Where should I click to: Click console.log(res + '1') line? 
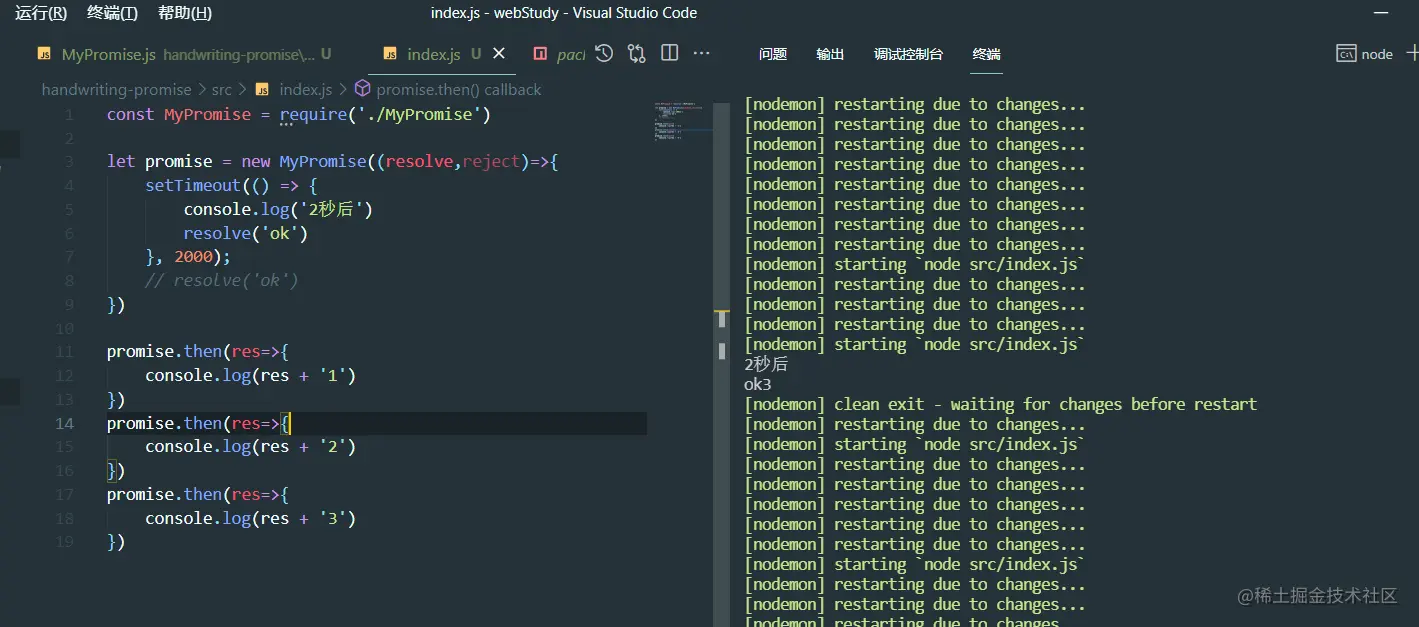tap(251, 375)
